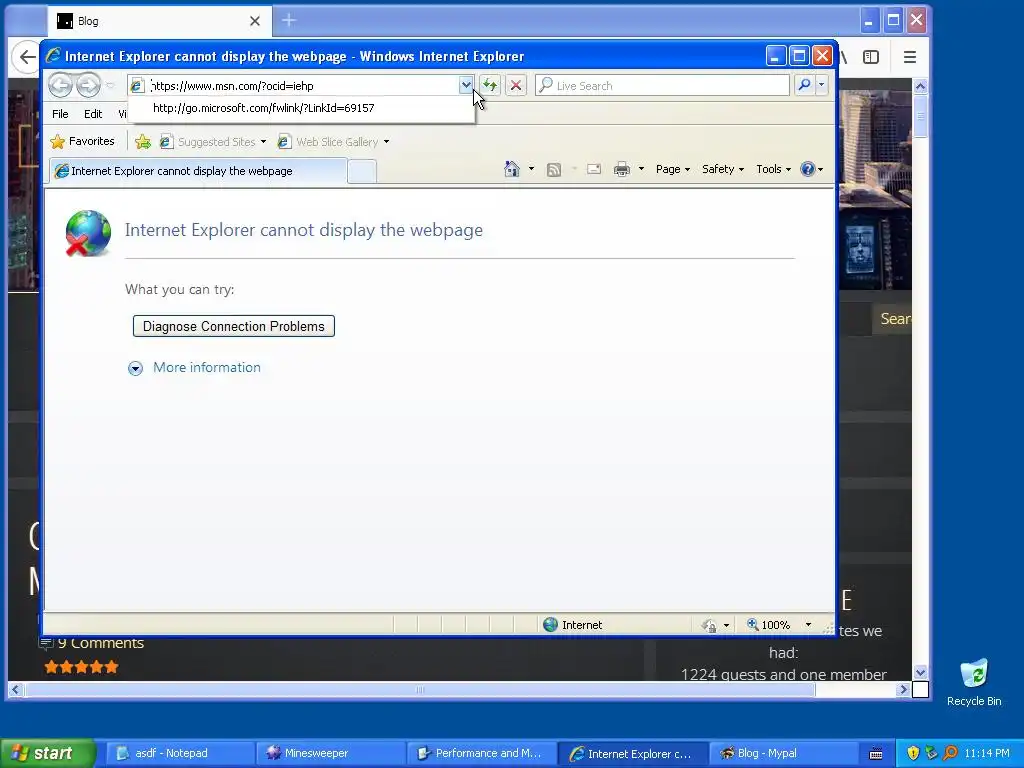The height and width of the screenshot is (768, 1024).
Task: Click Mypal vertical scrollbar up arrow
Action: tap(920, 86)
